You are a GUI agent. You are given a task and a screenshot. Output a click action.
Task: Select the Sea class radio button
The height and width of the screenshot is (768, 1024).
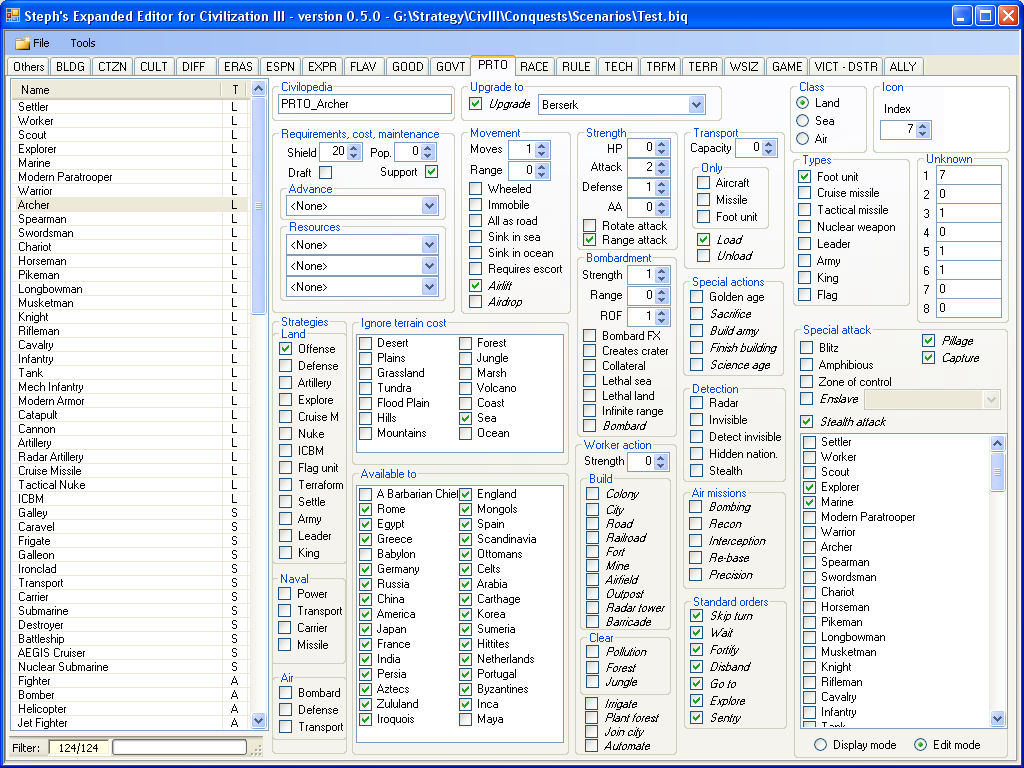click(x=803, y=121)
